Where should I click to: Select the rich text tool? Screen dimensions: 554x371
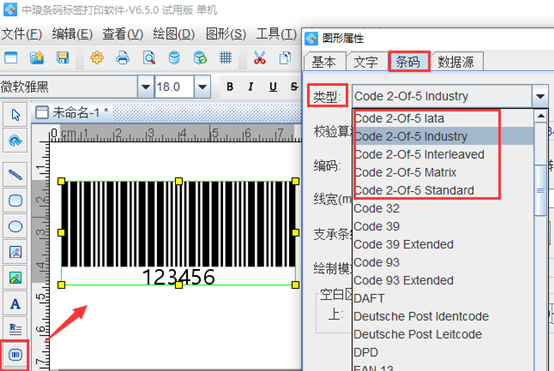(x=15, y=329)
